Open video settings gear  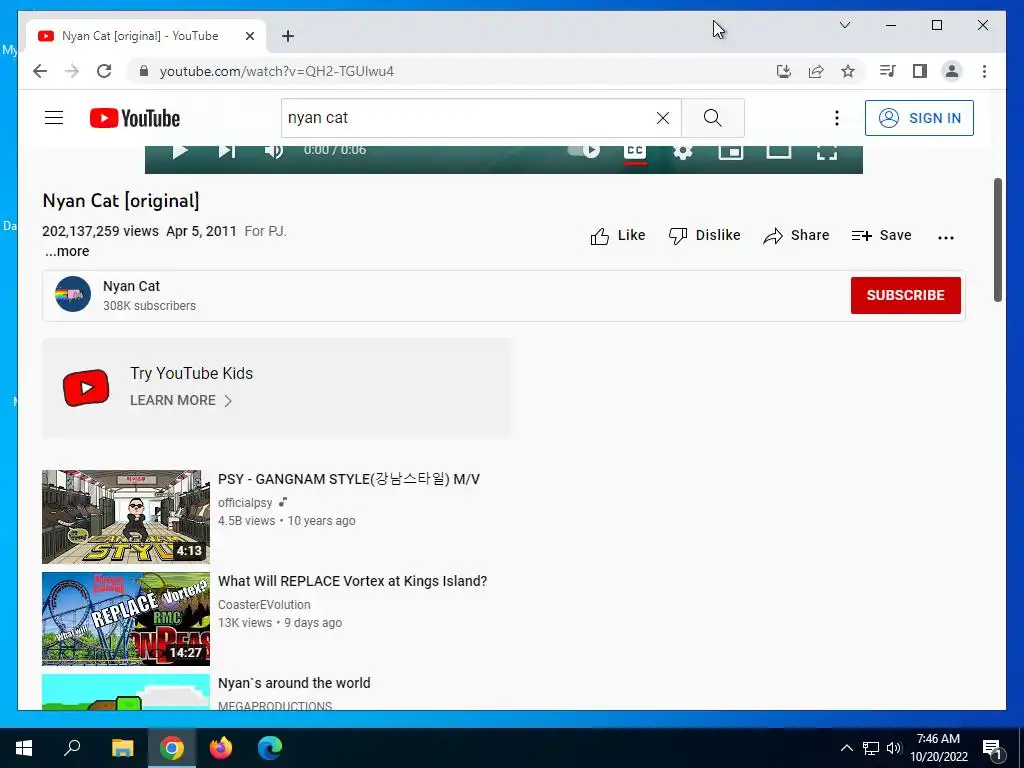tap(682, 152)
